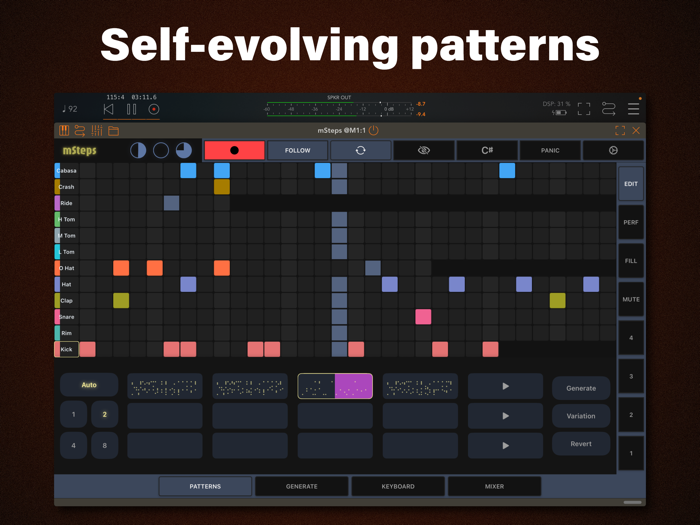The width and height of the screenshot is (700, 525).
Task: Toggle fullscreen brackets icon near DSP meter
Action: coord(584,109)
